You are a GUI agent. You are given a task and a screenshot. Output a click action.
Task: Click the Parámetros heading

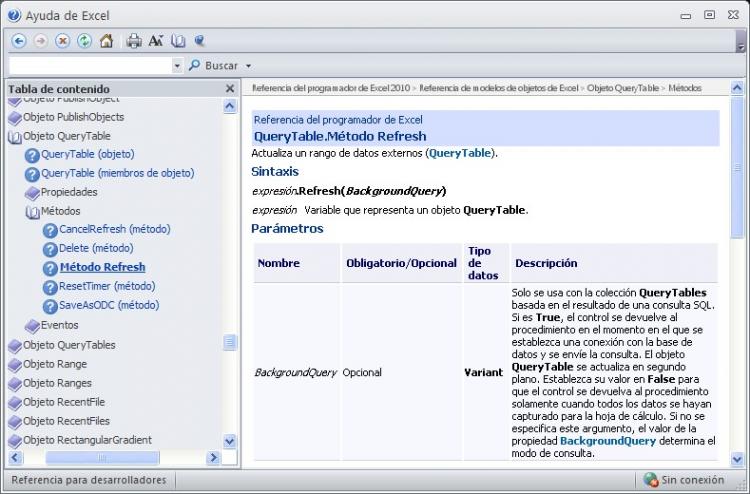click(x=287, y=228)
